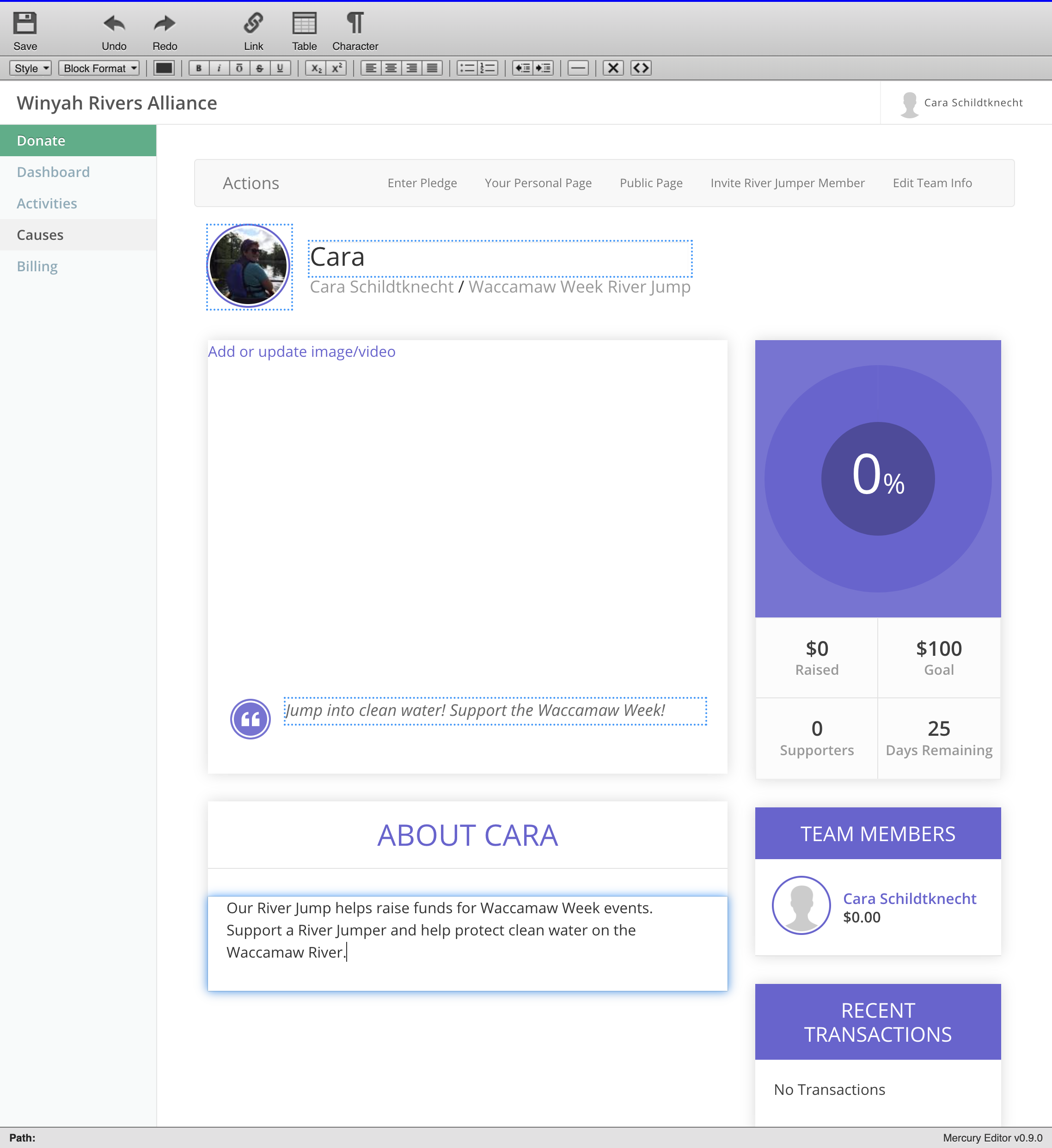
Task: Go to Dashboard in sidebar
Action: [x=78, y=172]
